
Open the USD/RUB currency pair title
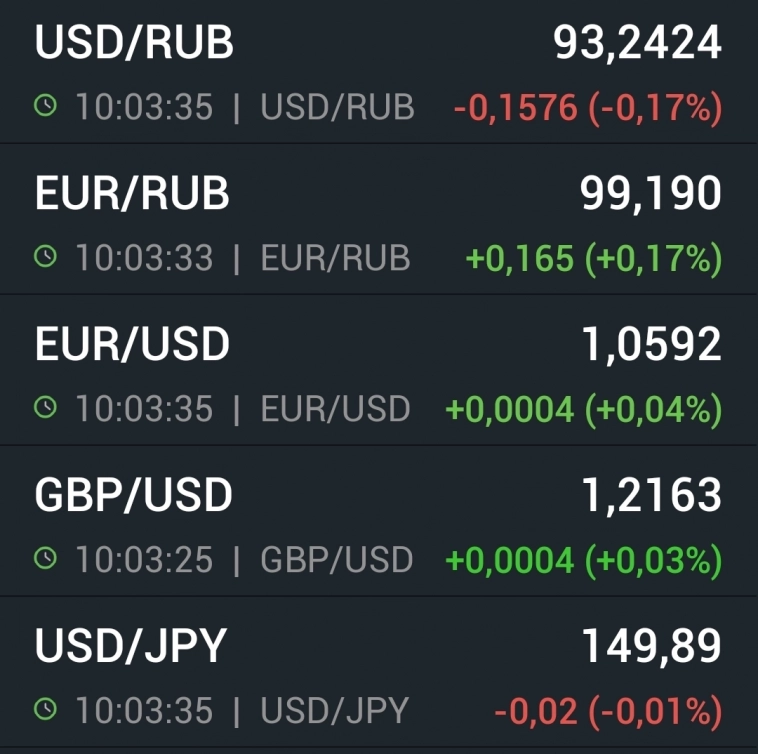tap(134, 43)
